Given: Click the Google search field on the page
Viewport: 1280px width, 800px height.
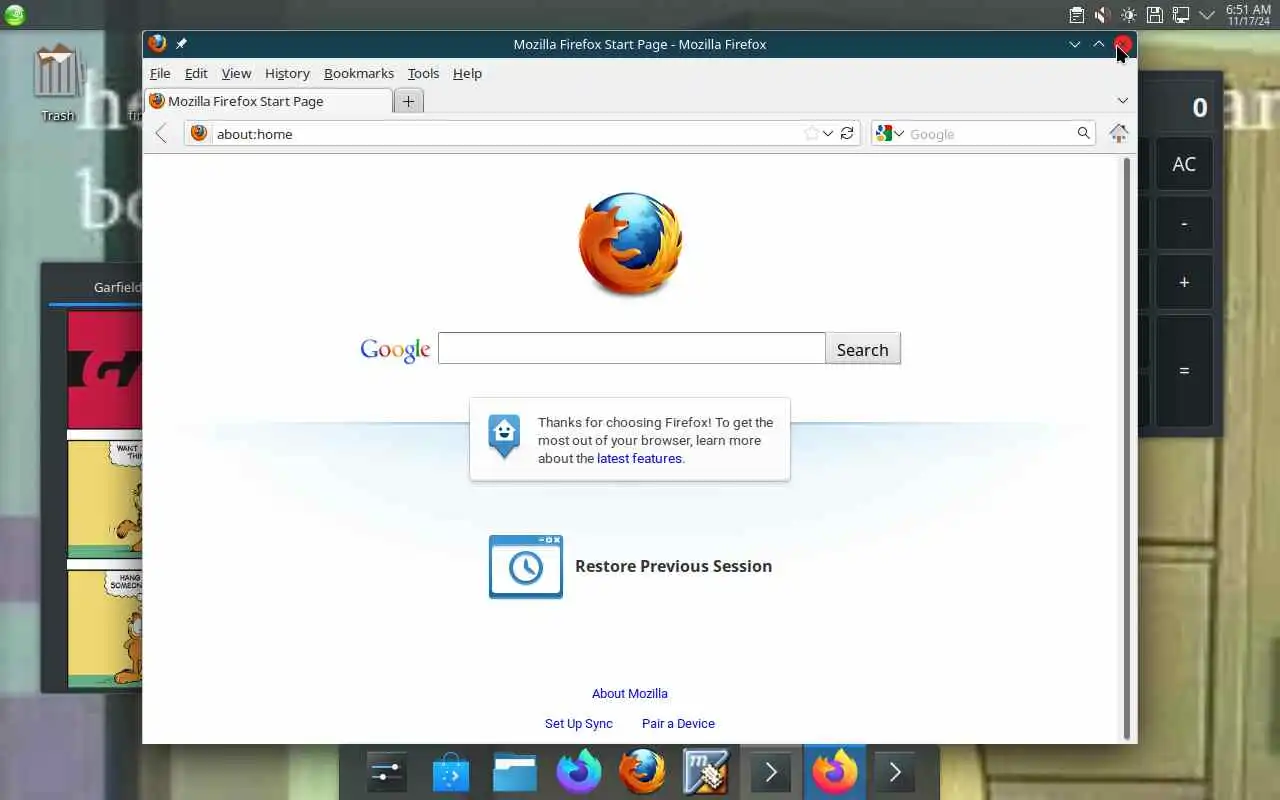Looking at the screenshot, I should tap(632, 348).
